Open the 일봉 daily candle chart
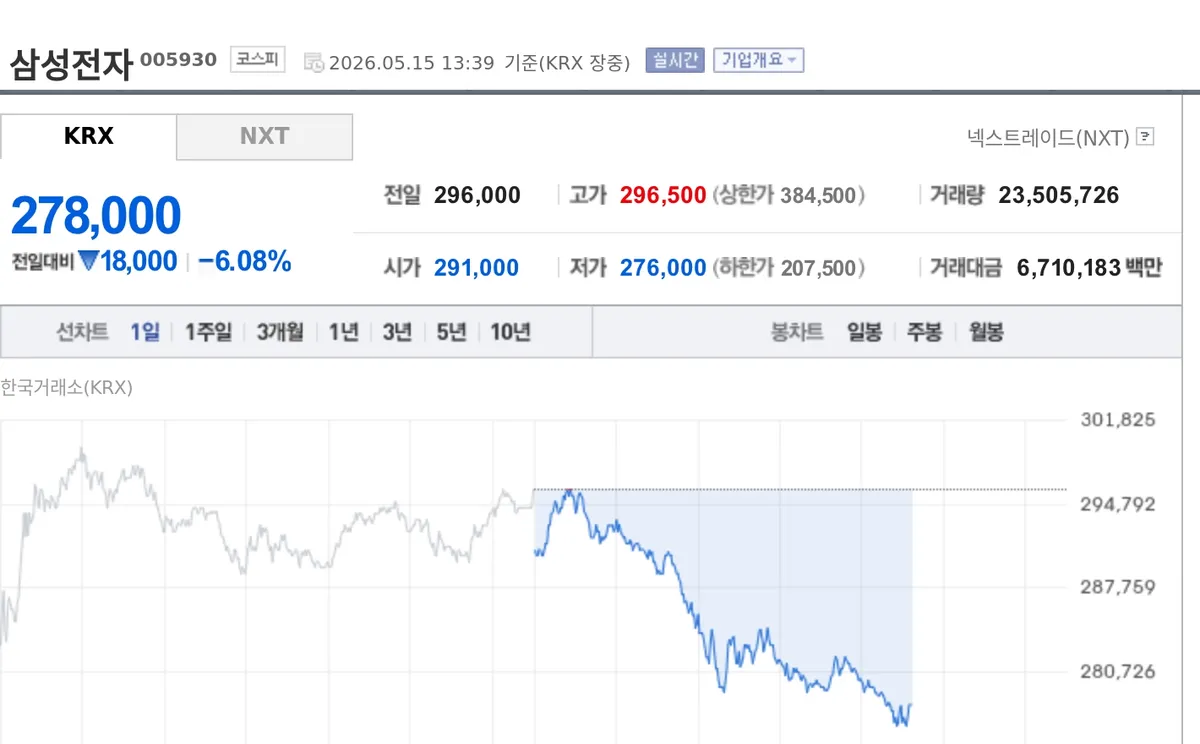This screenshot has width=1200, height=744. coord(864,332)
